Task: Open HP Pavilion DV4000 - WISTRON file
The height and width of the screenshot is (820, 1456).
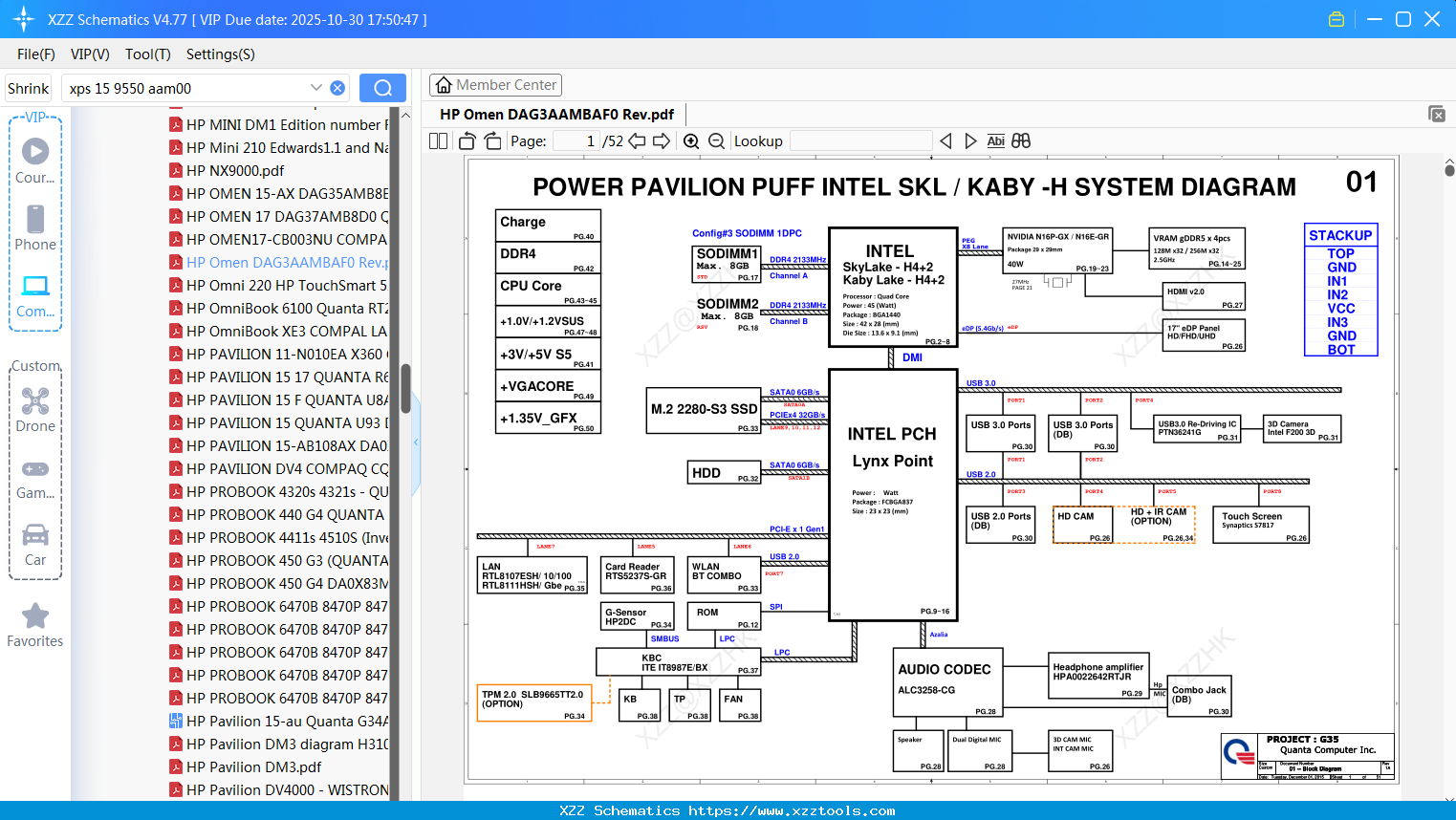Action: [278, 789]
